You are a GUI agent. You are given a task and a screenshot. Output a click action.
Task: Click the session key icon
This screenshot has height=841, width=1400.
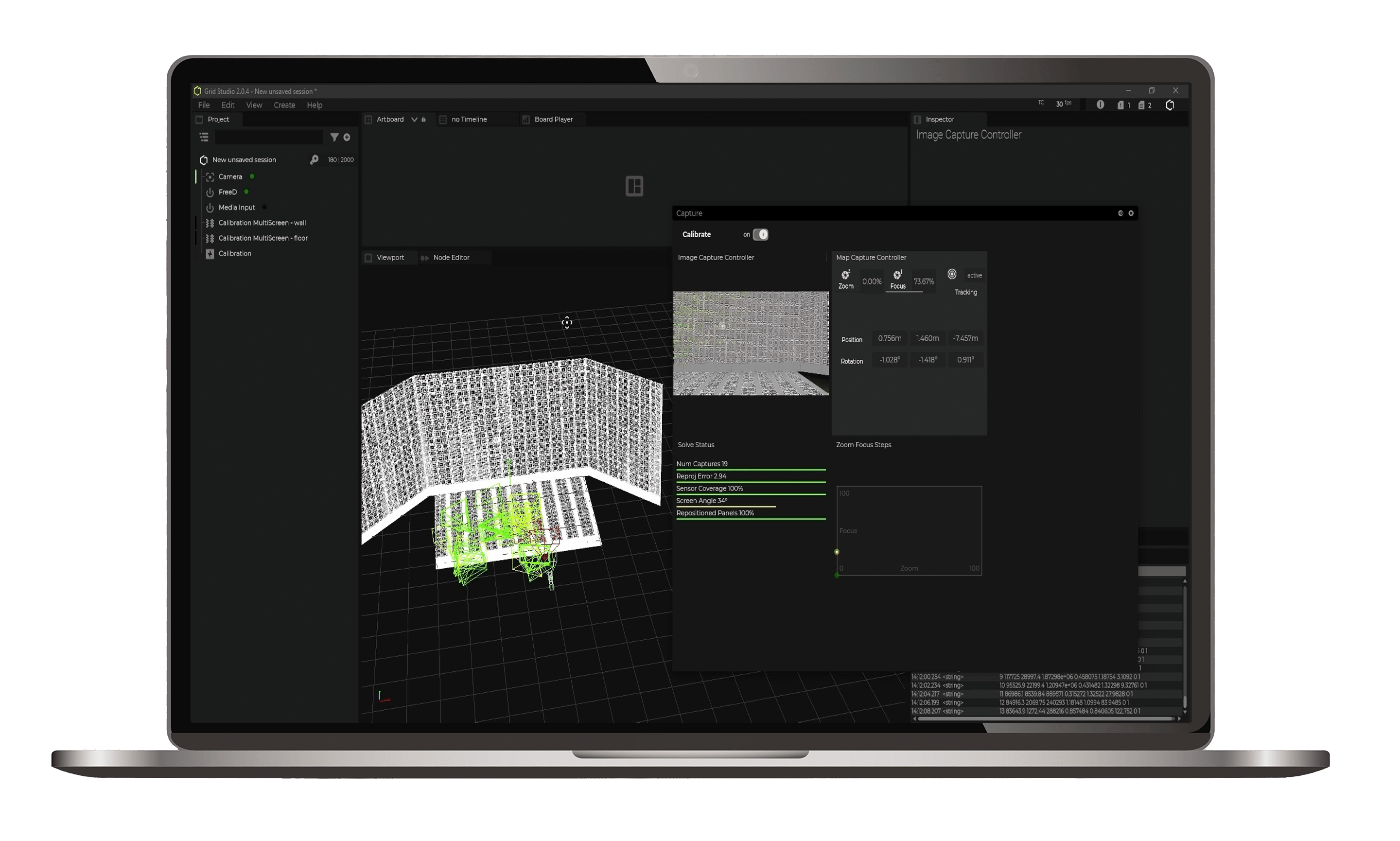pos(314,160)
